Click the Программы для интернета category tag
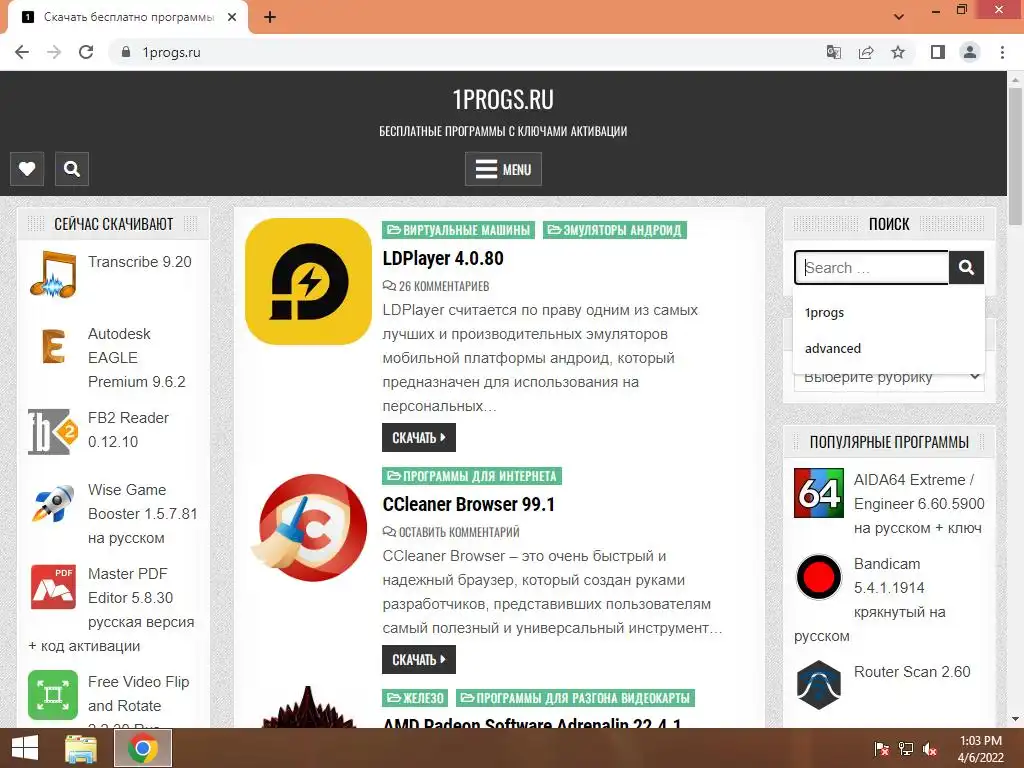 [x=472, y=476]
